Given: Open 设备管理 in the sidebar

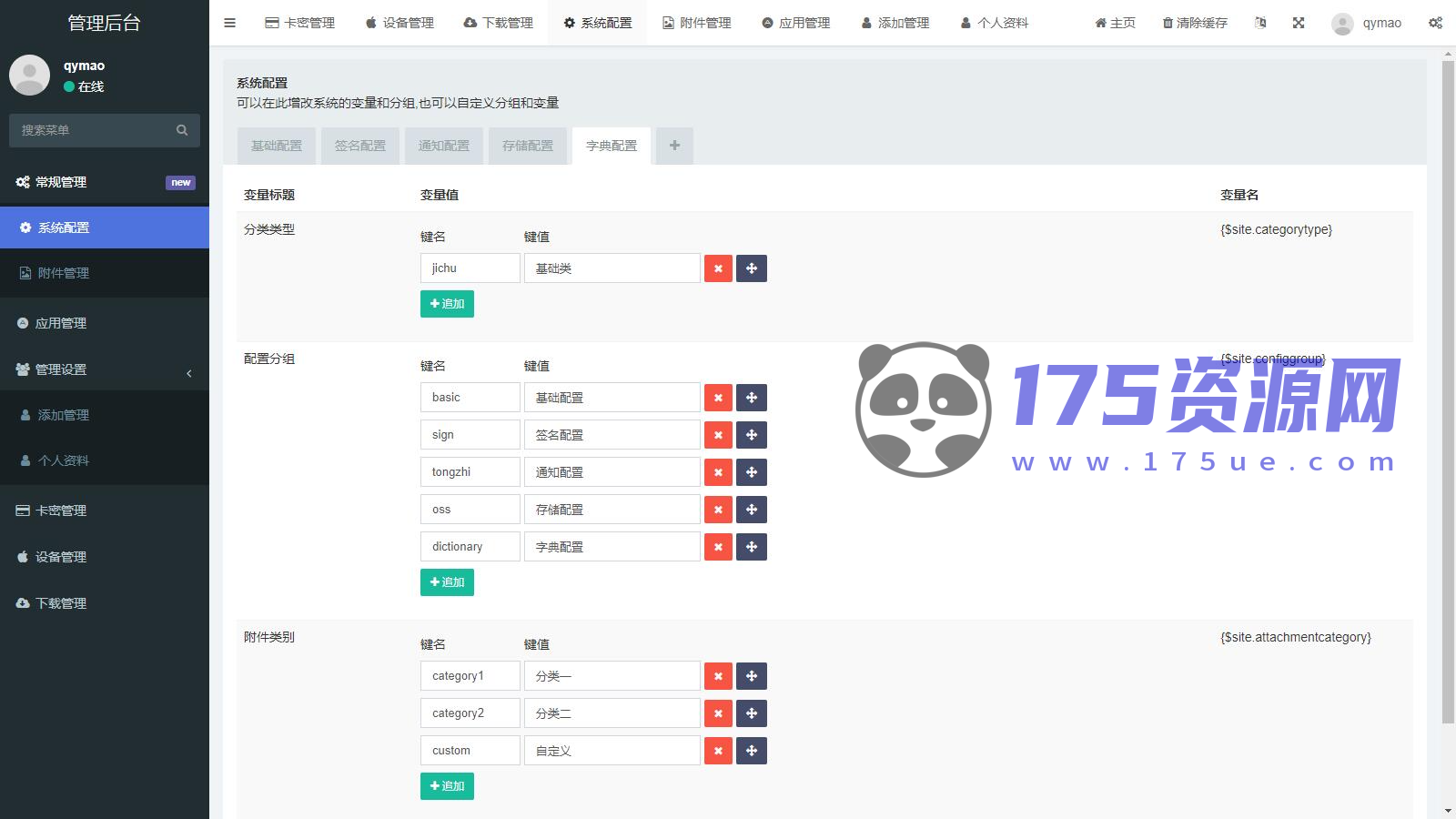Looking at the screenshot, I should [105, 557].
